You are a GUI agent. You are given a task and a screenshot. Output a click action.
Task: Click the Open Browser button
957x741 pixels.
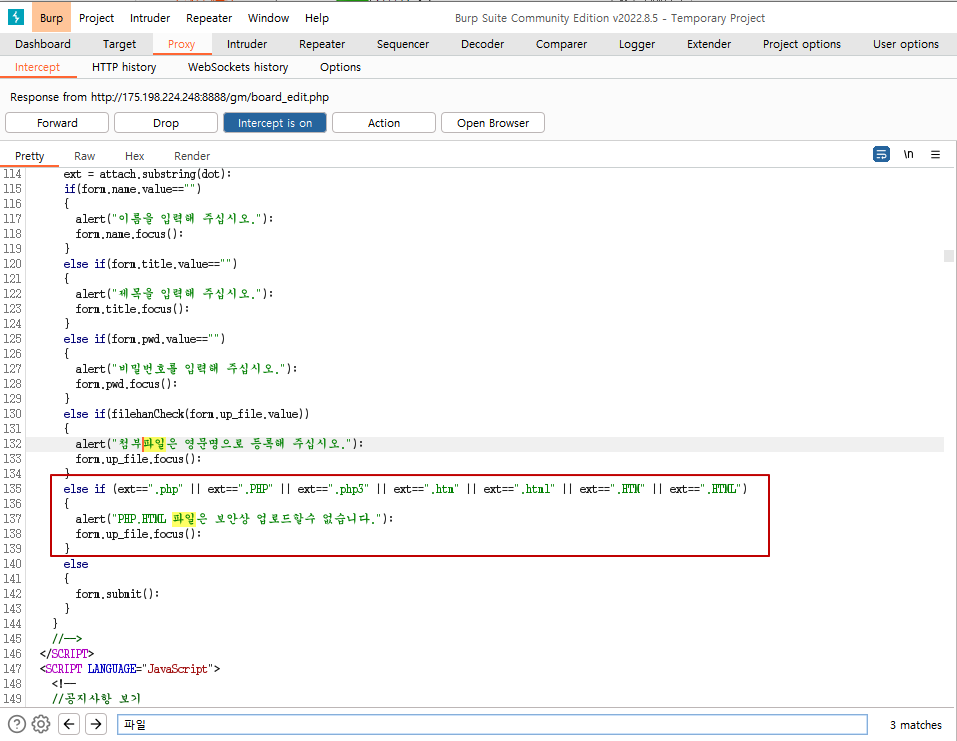pos(493,123)
